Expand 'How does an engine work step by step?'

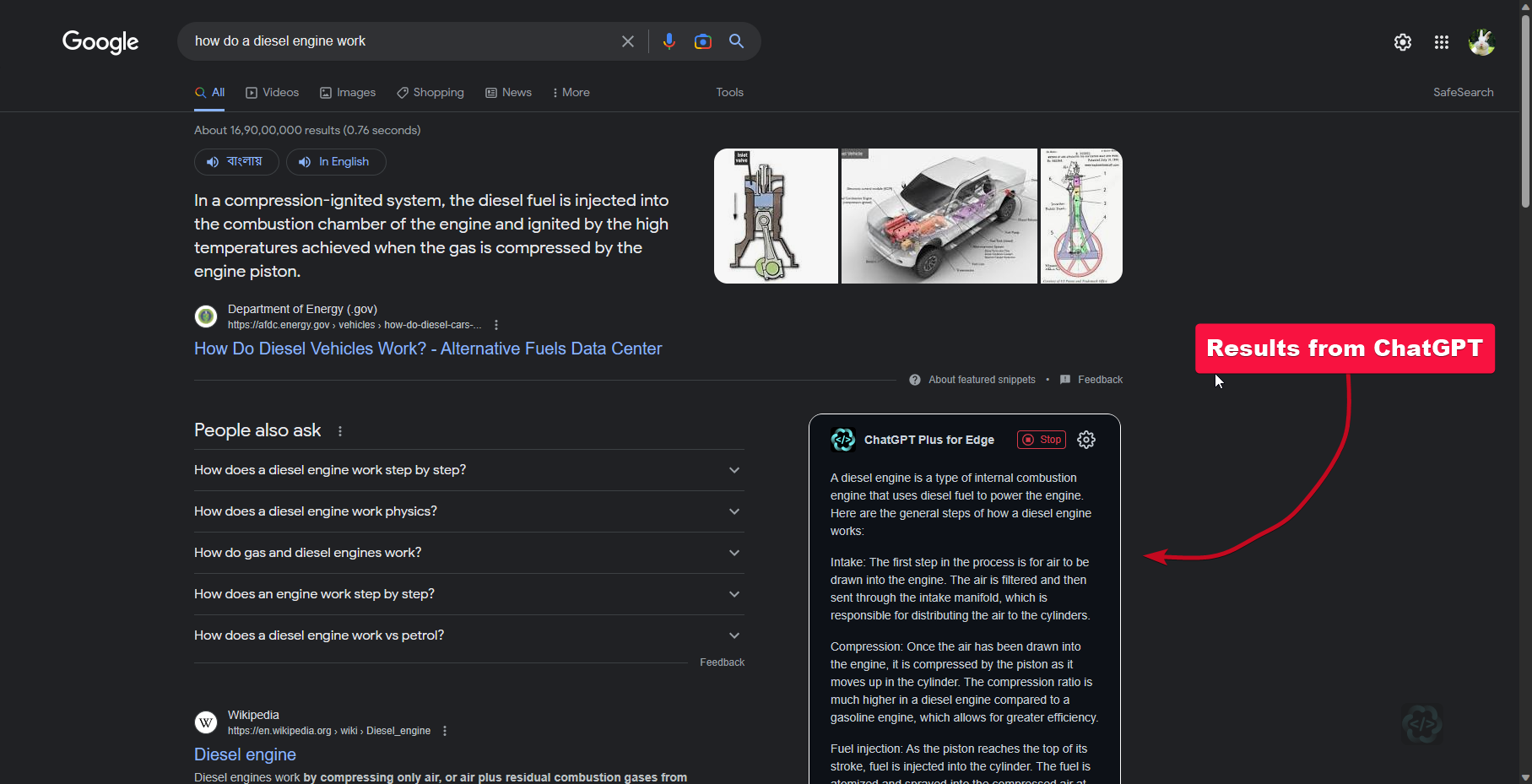(469, 594)
